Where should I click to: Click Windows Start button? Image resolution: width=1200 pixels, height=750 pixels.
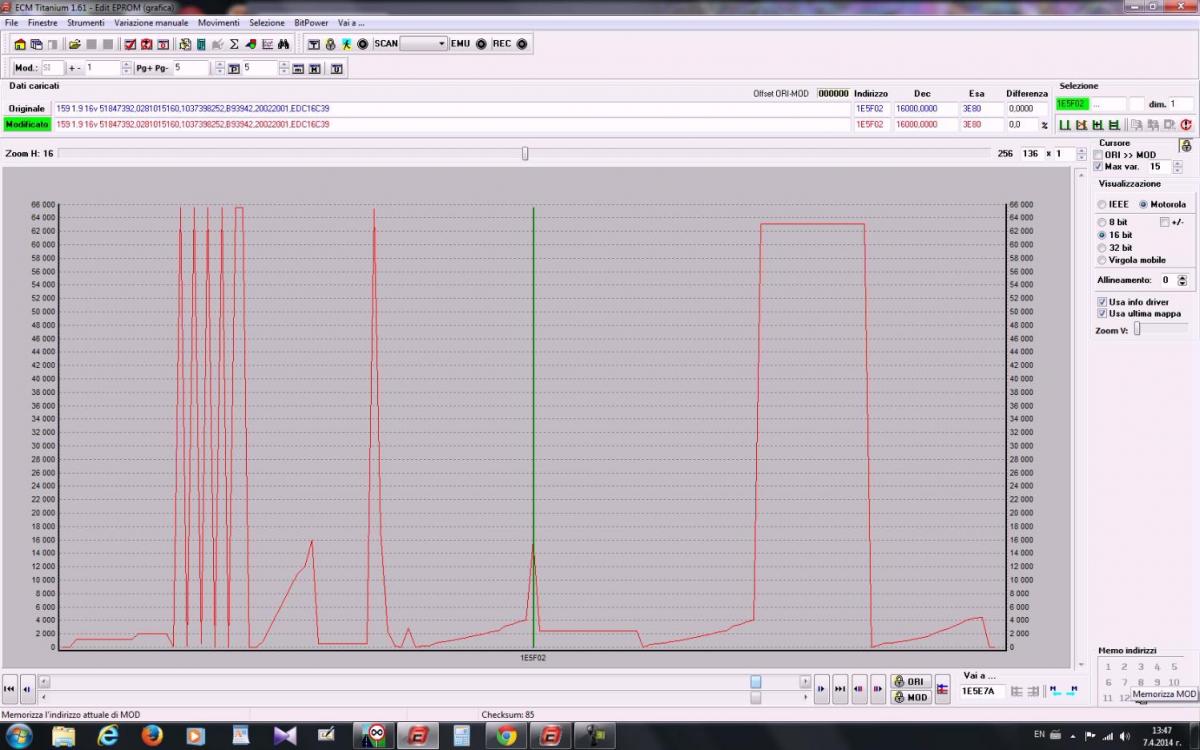tap(18, 736)
